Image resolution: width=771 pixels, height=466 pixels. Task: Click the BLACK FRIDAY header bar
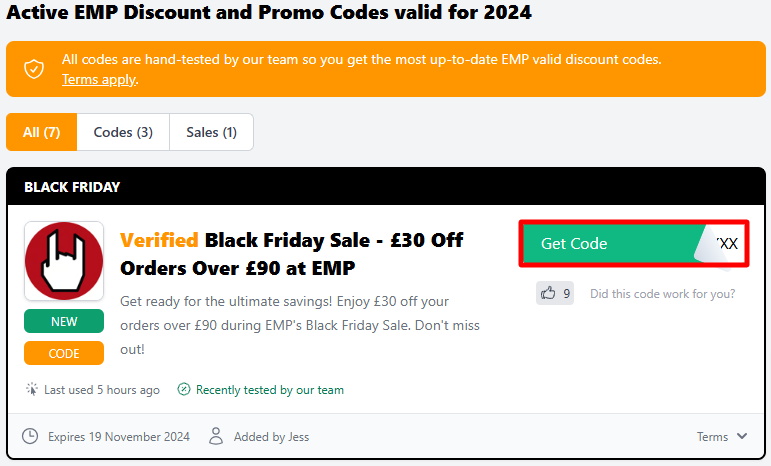pos(386,187)
